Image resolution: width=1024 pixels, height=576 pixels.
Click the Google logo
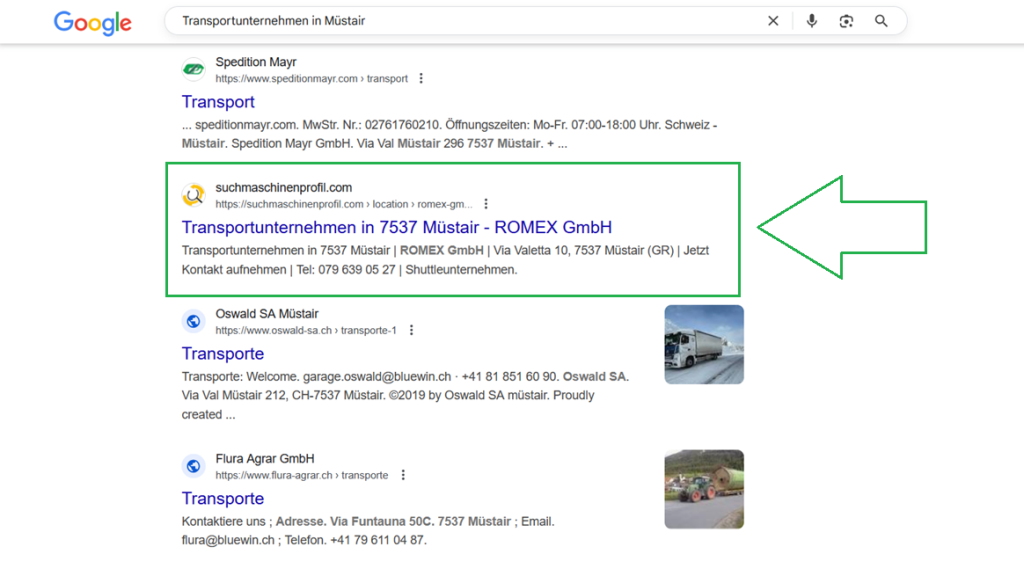click(x=92, y=22)
